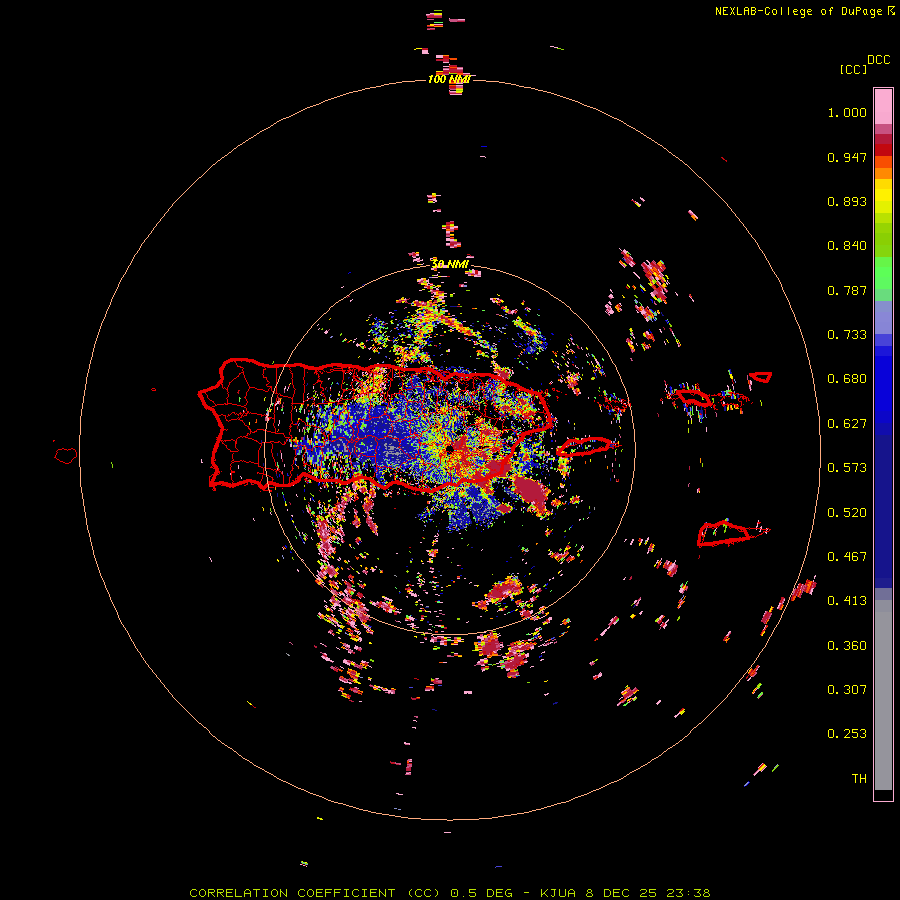Screen dimensions: 900x900
Task: Click the 0.680 color scale value
Action: tap(847, 379)
